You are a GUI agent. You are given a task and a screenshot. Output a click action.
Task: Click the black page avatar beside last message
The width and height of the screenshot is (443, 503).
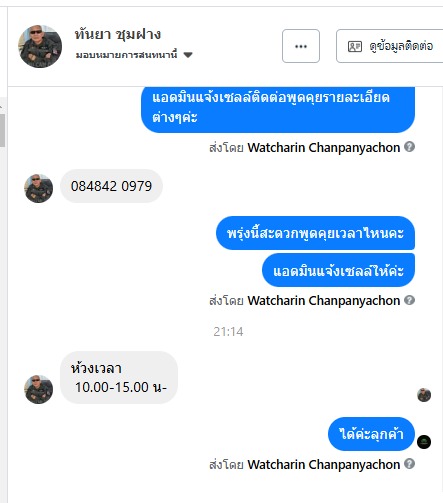424,442
